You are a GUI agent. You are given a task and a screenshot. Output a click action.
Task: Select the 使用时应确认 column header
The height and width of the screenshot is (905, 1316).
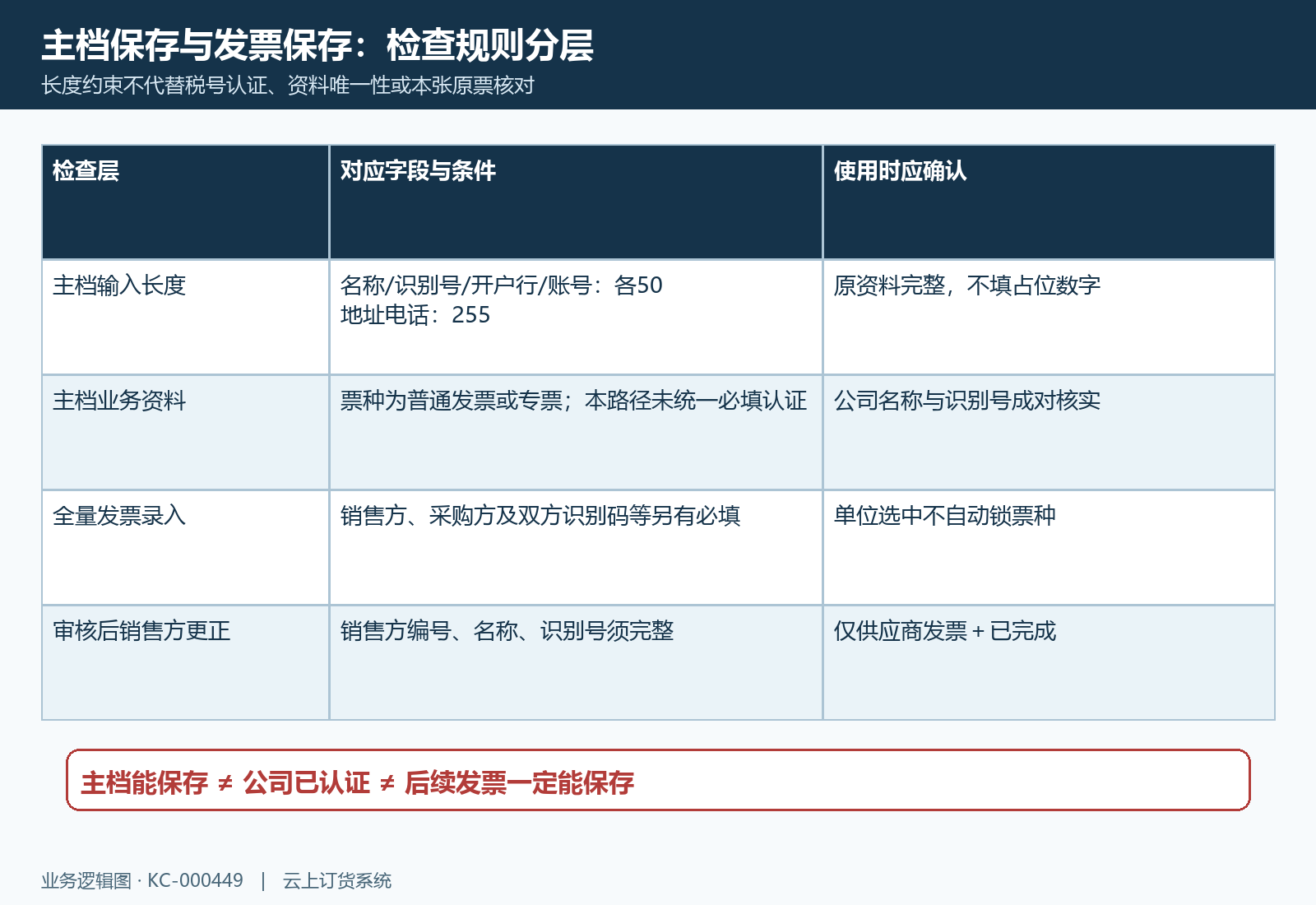pos(1049,202)
